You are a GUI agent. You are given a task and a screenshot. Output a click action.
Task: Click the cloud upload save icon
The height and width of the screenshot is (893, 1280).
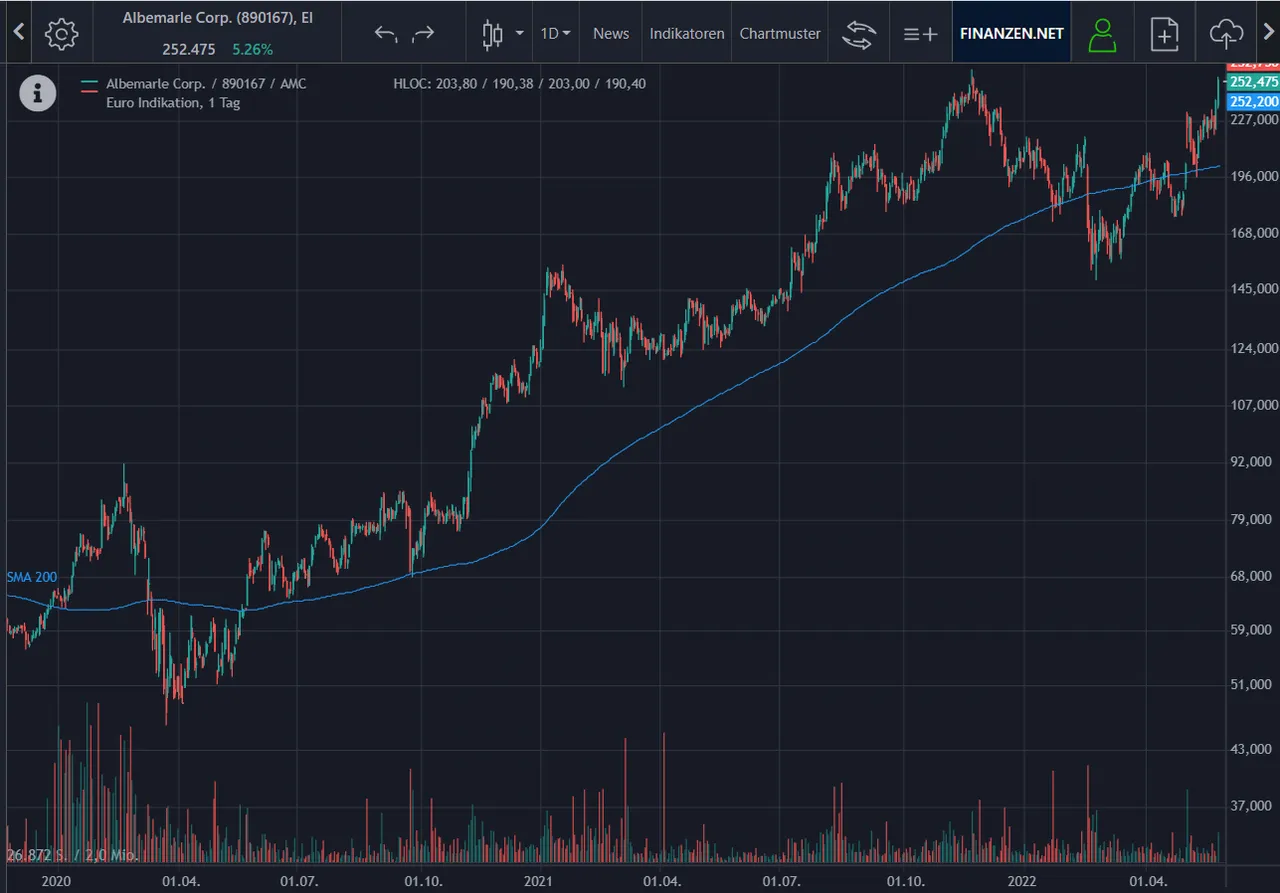coord(1225,33)
